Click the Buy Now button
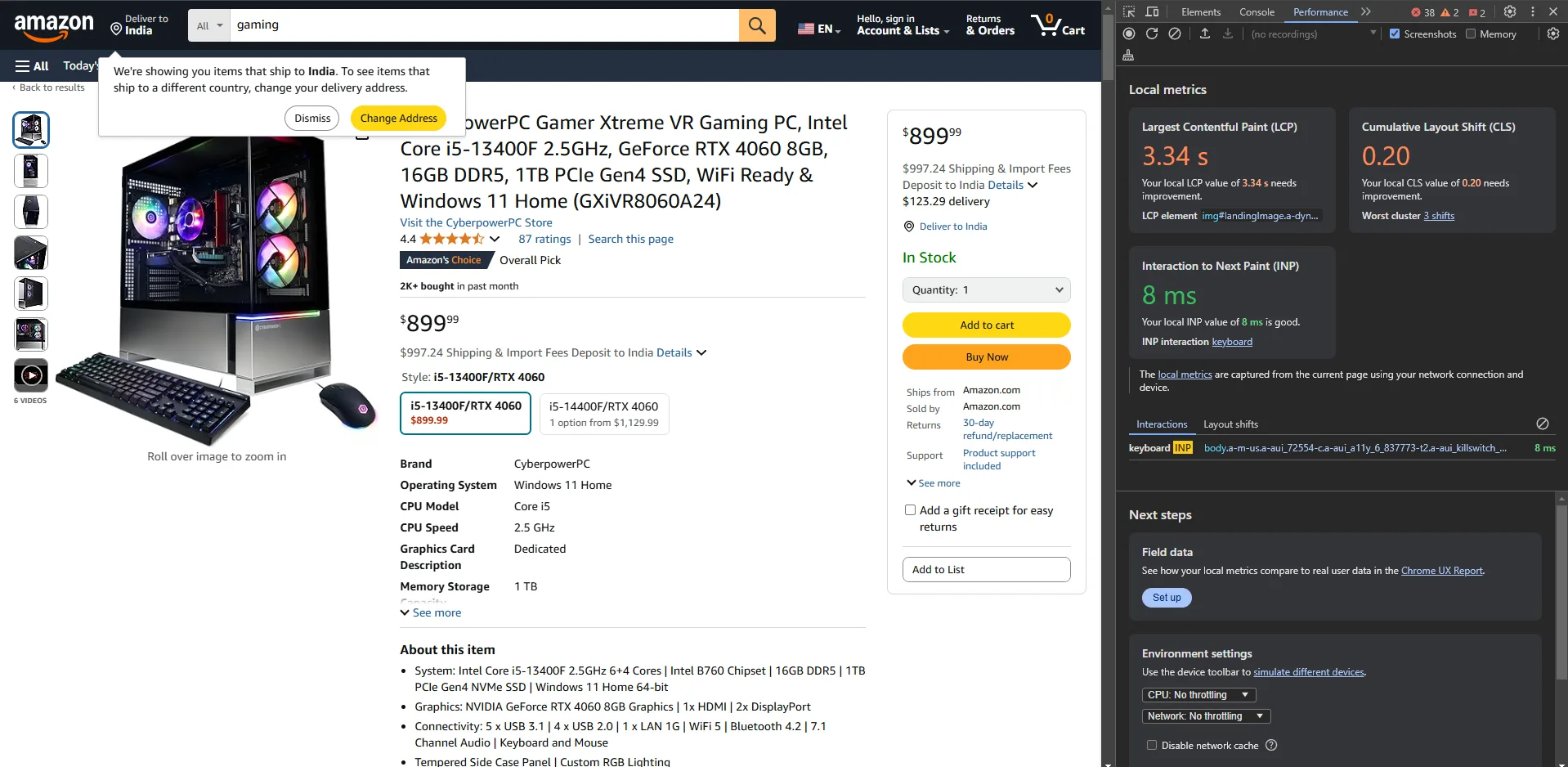The image size is (1568, 767). pos(987,357)
